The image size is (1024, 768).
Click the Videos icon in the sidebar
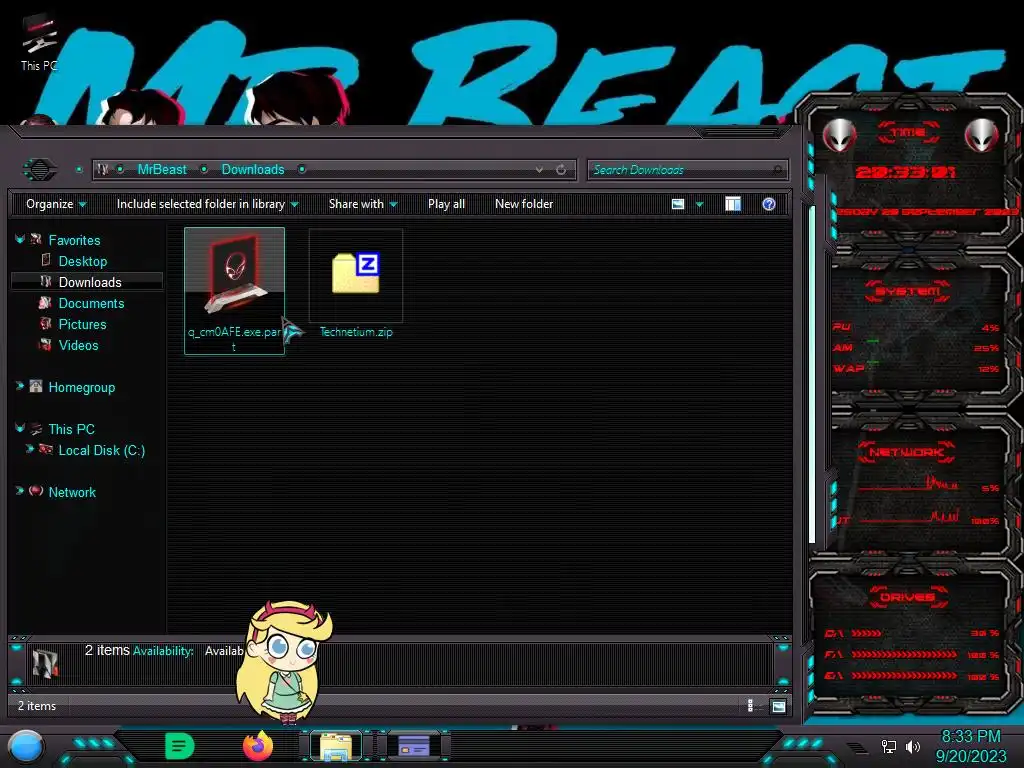[x=45, y=344]
